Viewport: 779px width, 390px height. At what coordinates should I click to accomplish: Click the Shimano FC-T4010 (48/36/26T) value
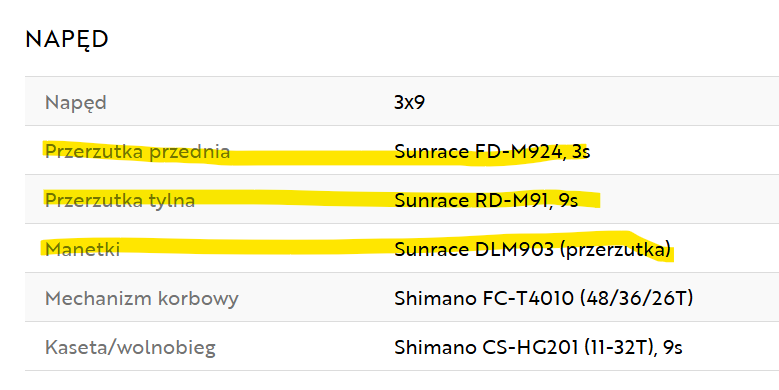(x=544, y=298)
